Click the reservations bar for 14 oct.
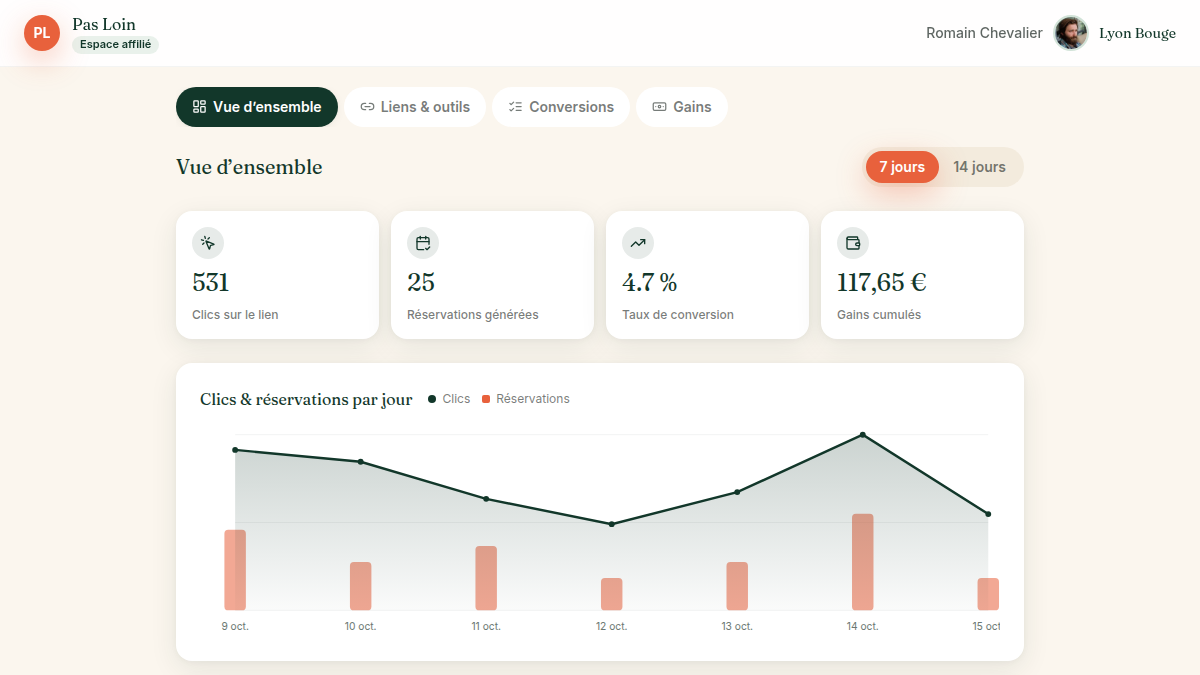The width and height of the screenshot is (1200, 675). pyautogui.click(x=863, y=562)
